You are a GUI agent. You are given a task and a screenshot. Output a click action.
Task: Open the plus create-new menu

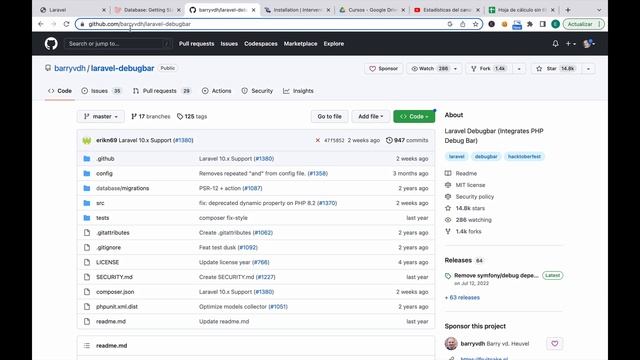pyautogui.click(x=570, y=44)
